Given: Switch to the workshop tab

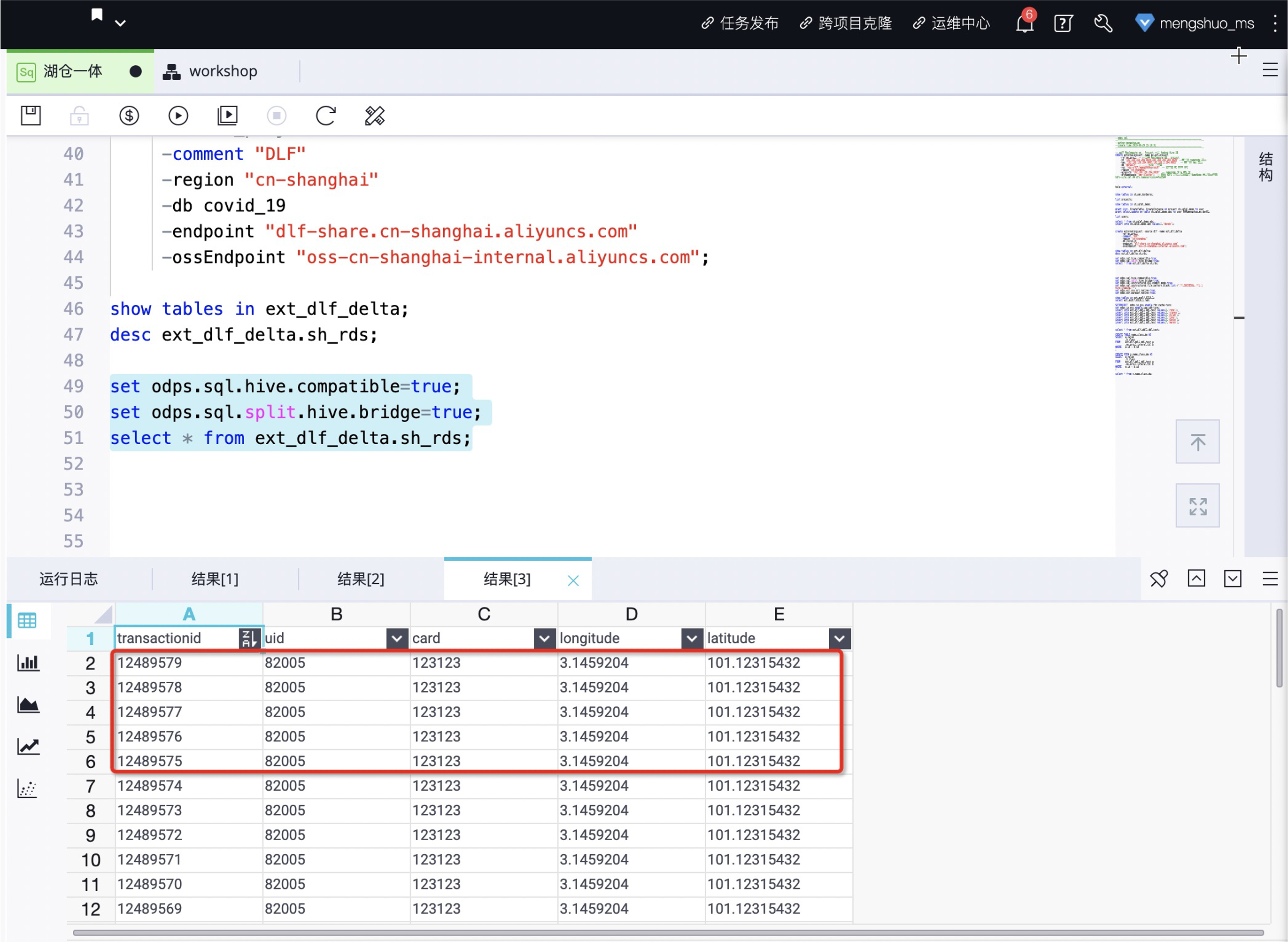Looking at the screenshot, I should pos(210,71).
